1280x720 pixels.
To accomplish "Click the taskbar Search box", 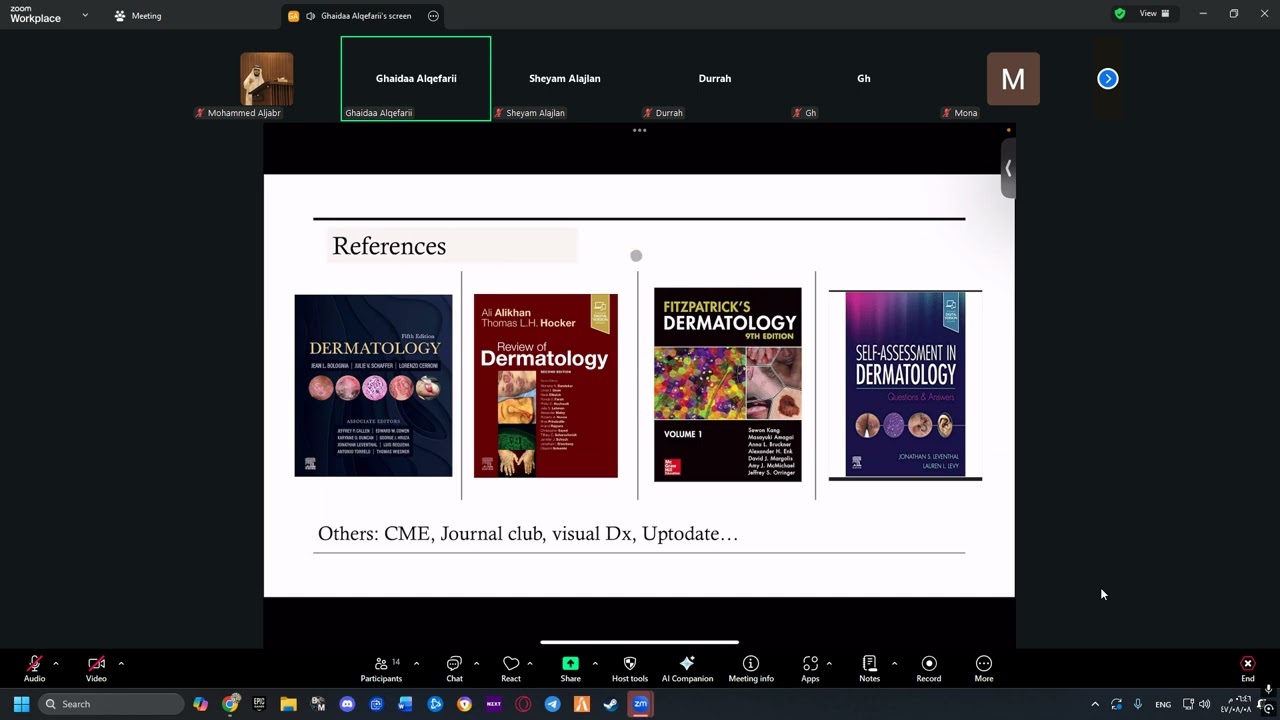I will 112,704.
